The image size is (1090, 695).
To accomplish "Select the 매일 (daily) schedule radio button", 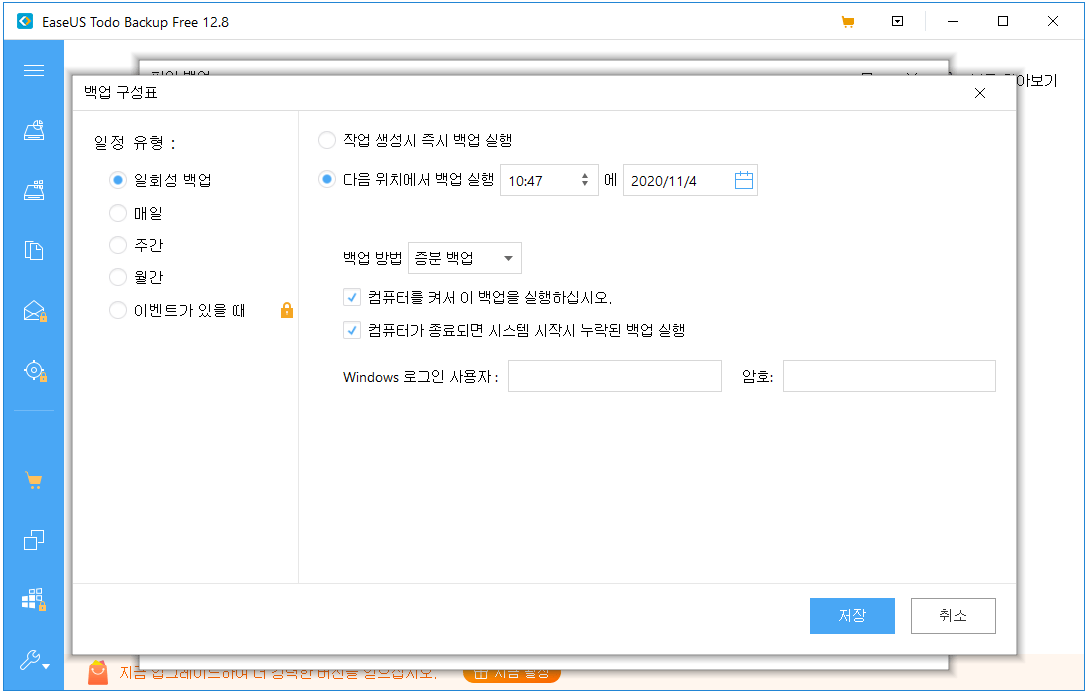I will [x=117, y=212].
